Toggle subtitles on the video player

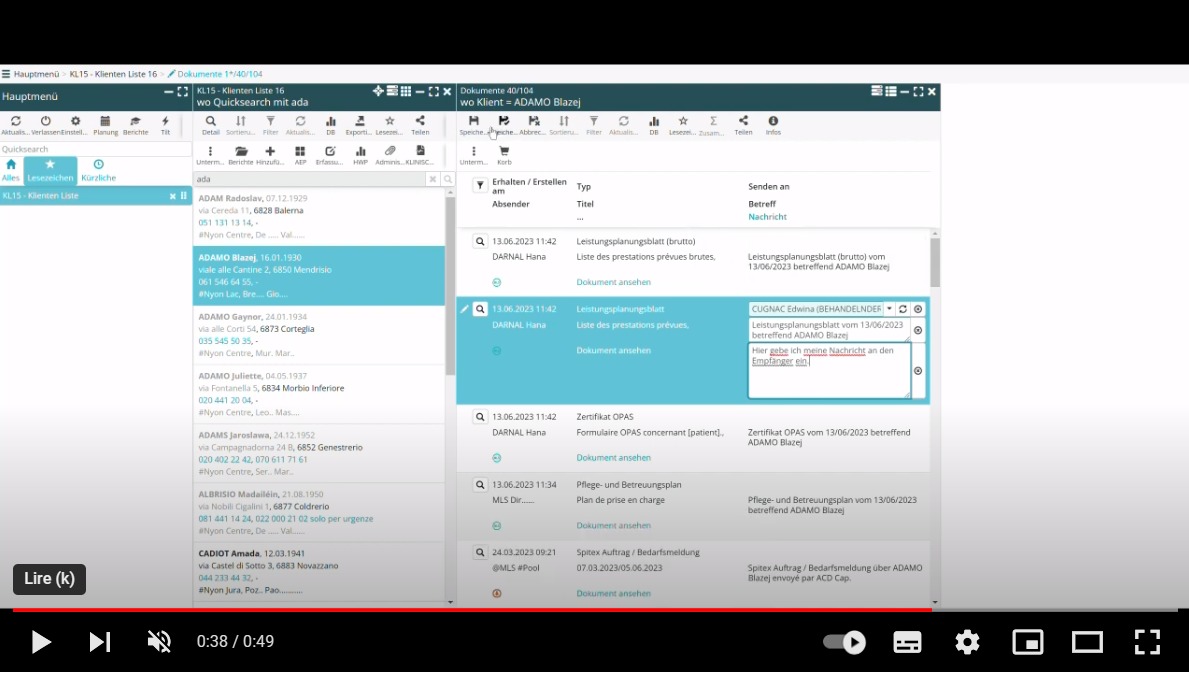(x=907, y=642)
